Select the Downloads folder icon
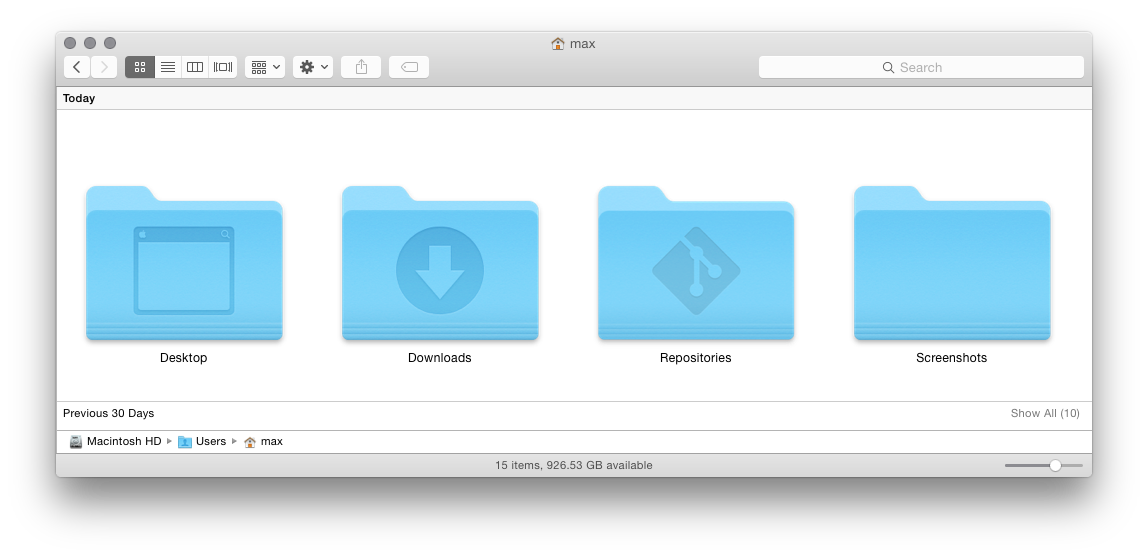This screenshot has width=1148, height=557. (440, 263)
